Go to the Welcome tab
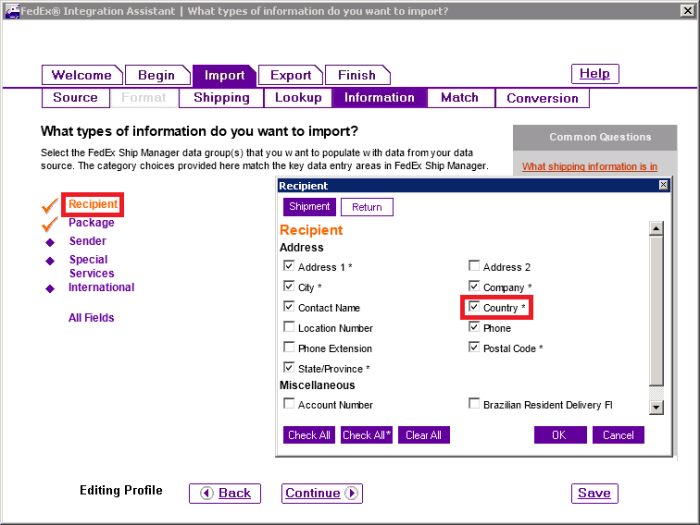The width and height of the screenshot is (700, 525). click(x=82, y=75)
